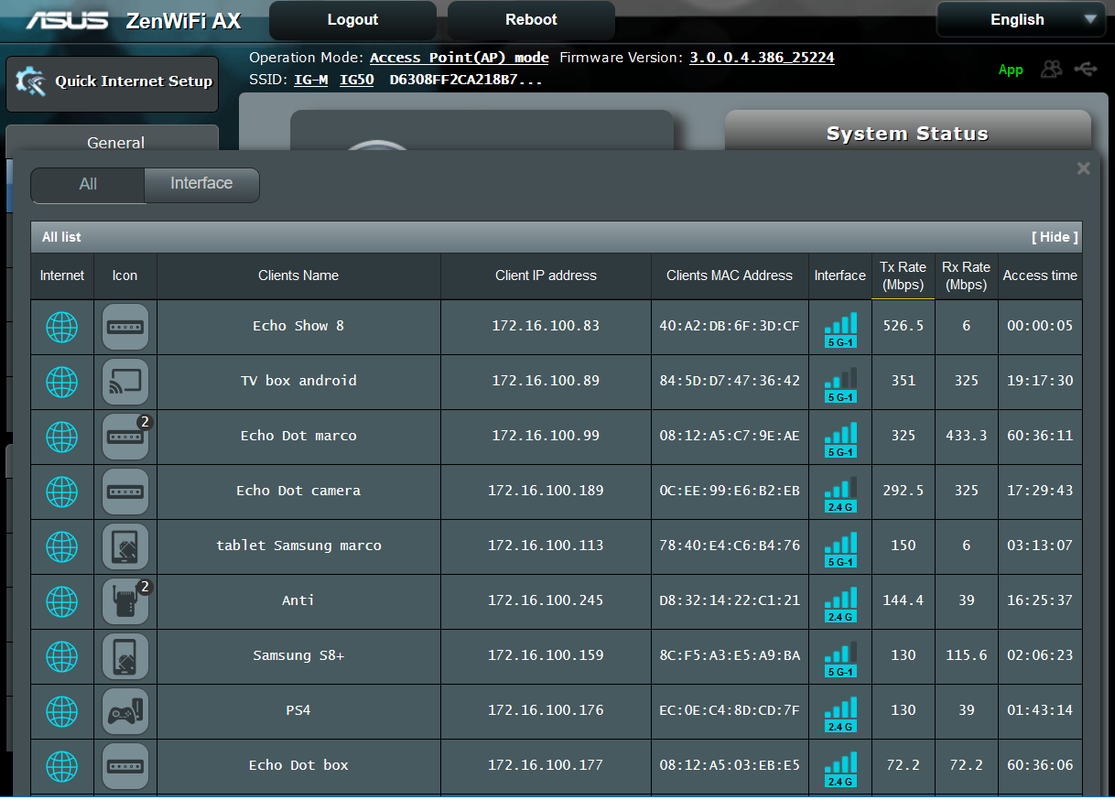Hide the All list section

coord(1055,237)
